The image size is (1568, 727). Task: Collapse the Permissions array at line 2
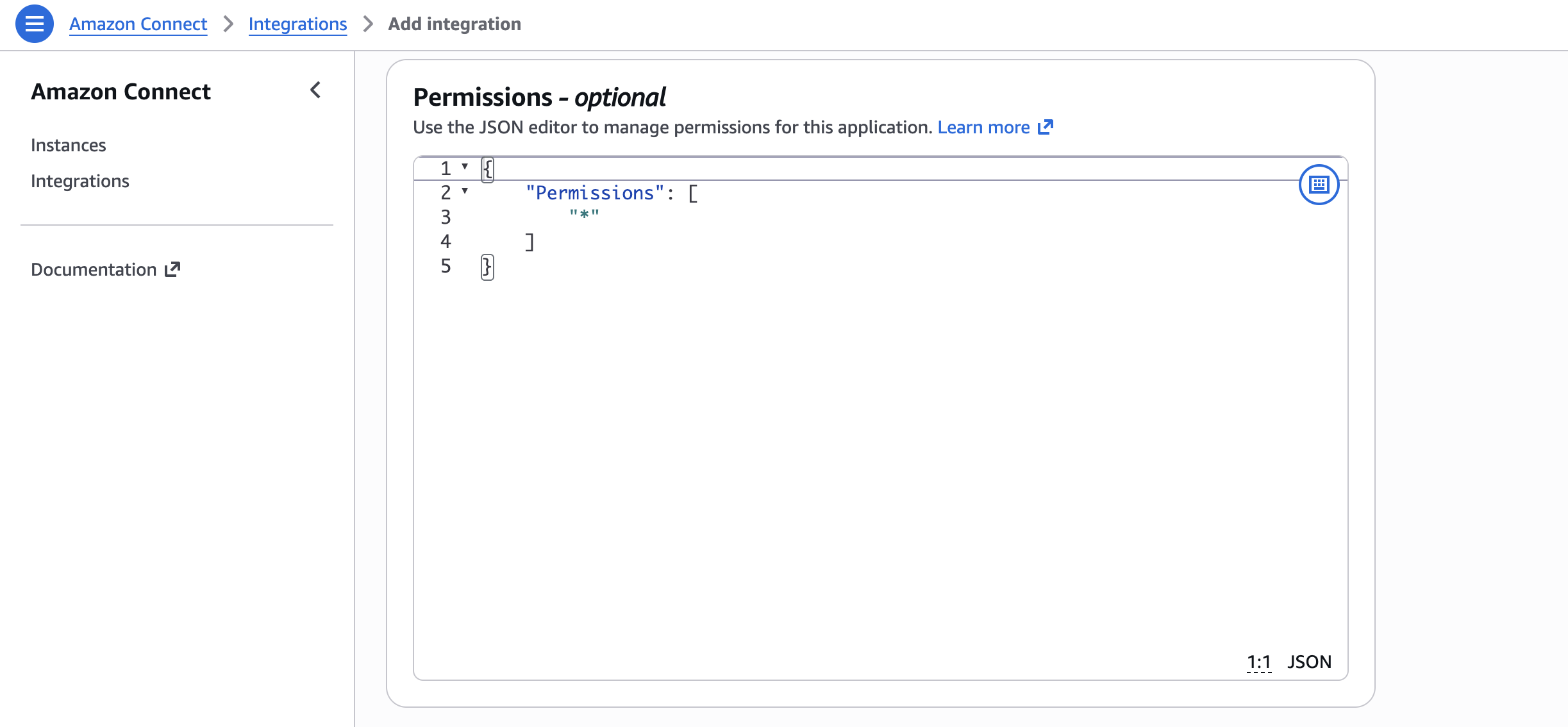(x=465, y=191)
